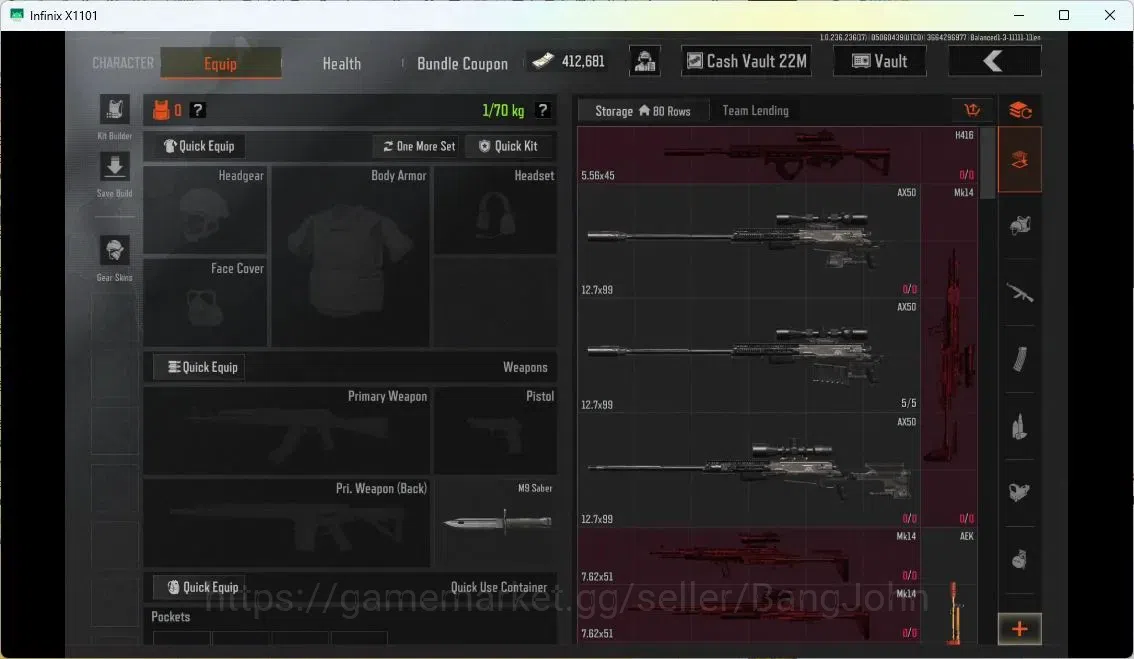Click Quick Equip above the Headgear slot

[199, 146]
